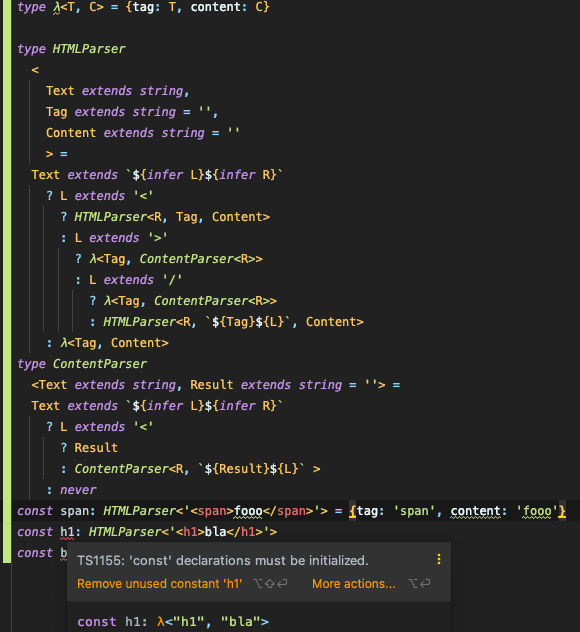Click the popup signature 'const h1: λ<"h1", "bla">'

click(x=173, y=622)
